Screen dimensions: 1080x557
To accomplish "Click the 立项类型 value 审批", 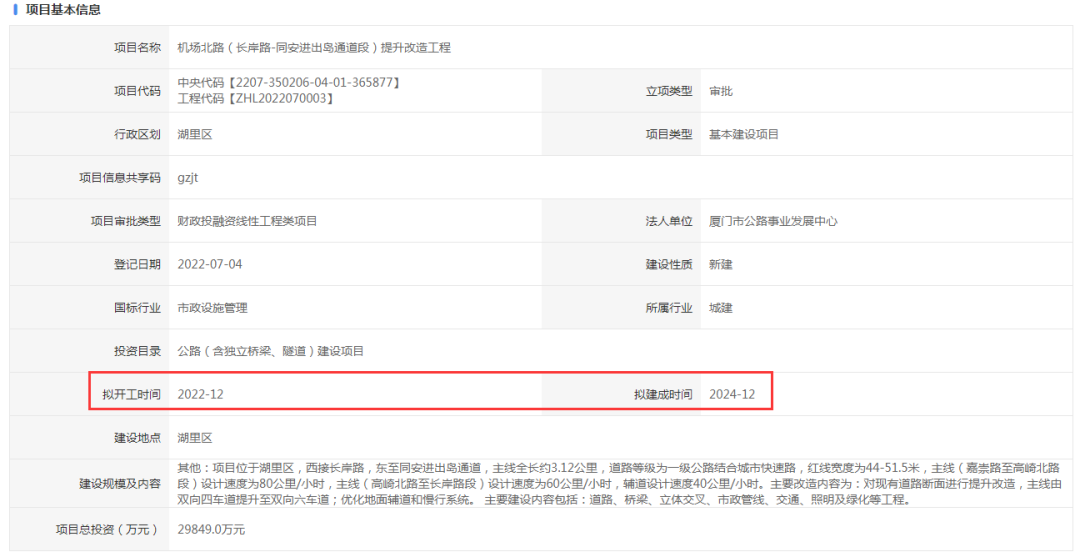I will click(720, 91).
